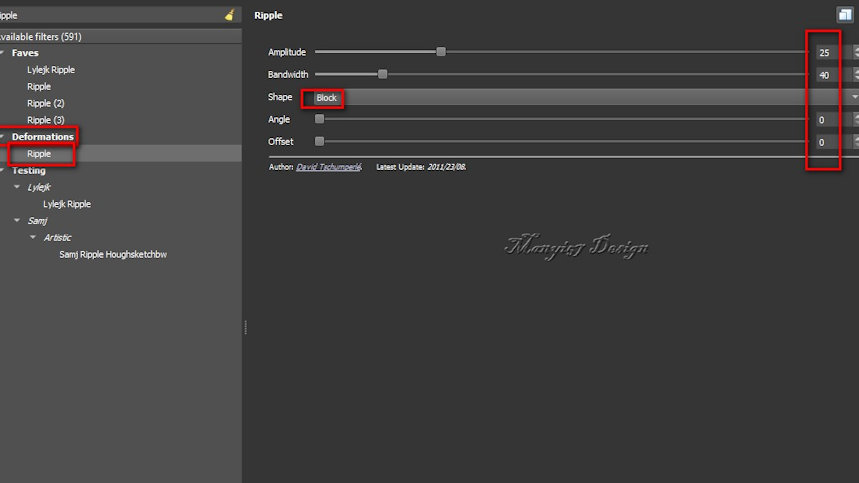Collapse the Artistic subfolder

pos(33,238)
